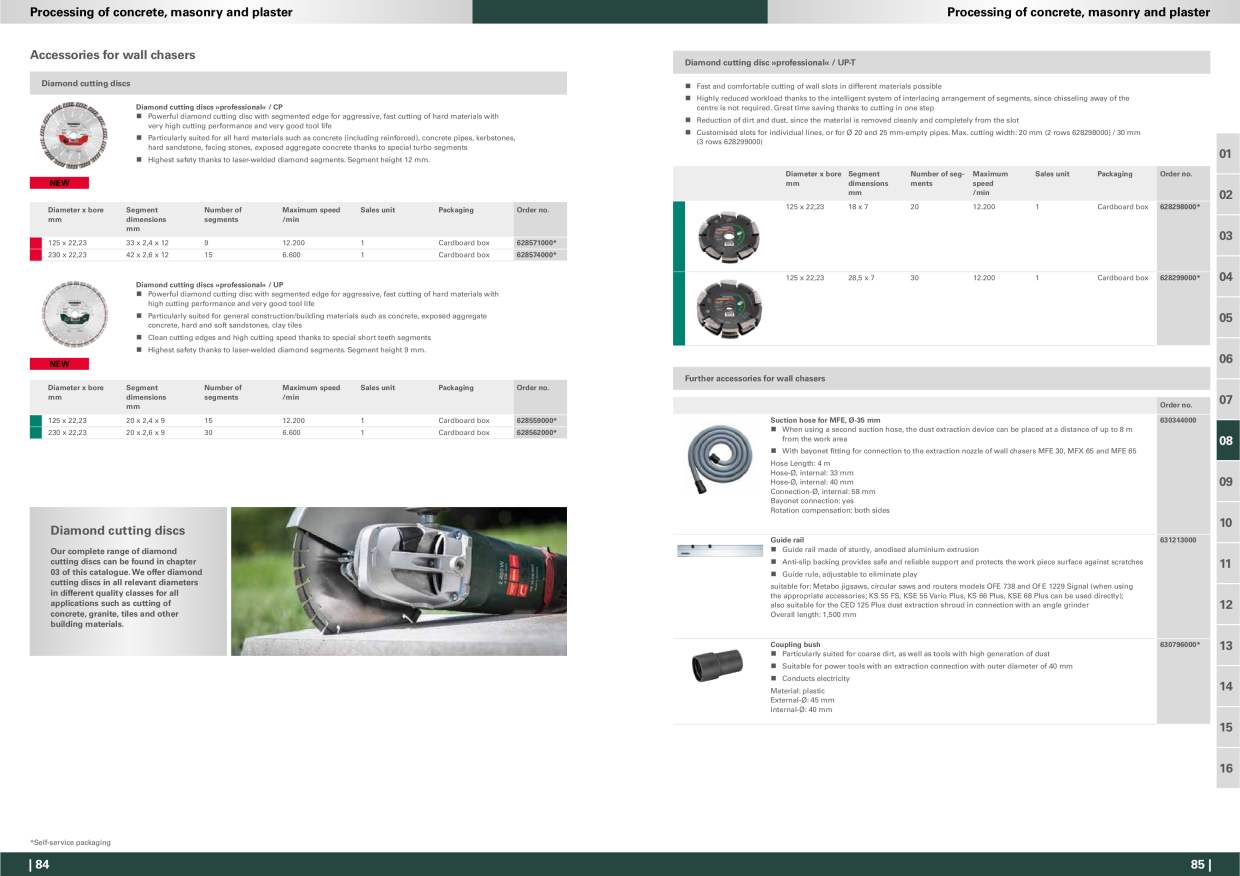Image resolution: width=1240 pixels, height=876 pixels.
Task: Open chapter tab 16
Action: 1227,768
